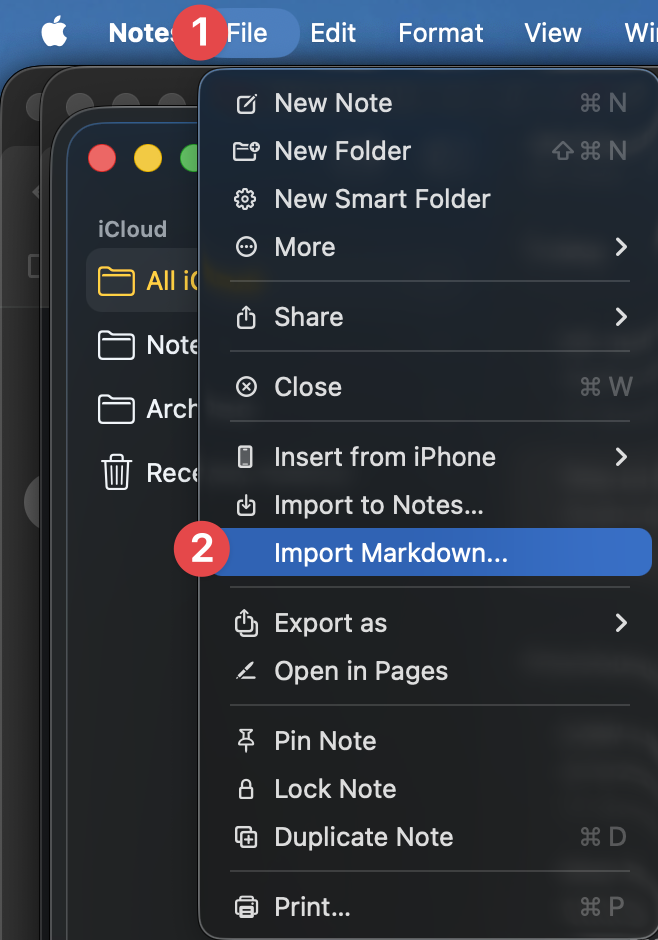
Task: Open the Recently Deleted trash folder
Action: pos(150,471)
